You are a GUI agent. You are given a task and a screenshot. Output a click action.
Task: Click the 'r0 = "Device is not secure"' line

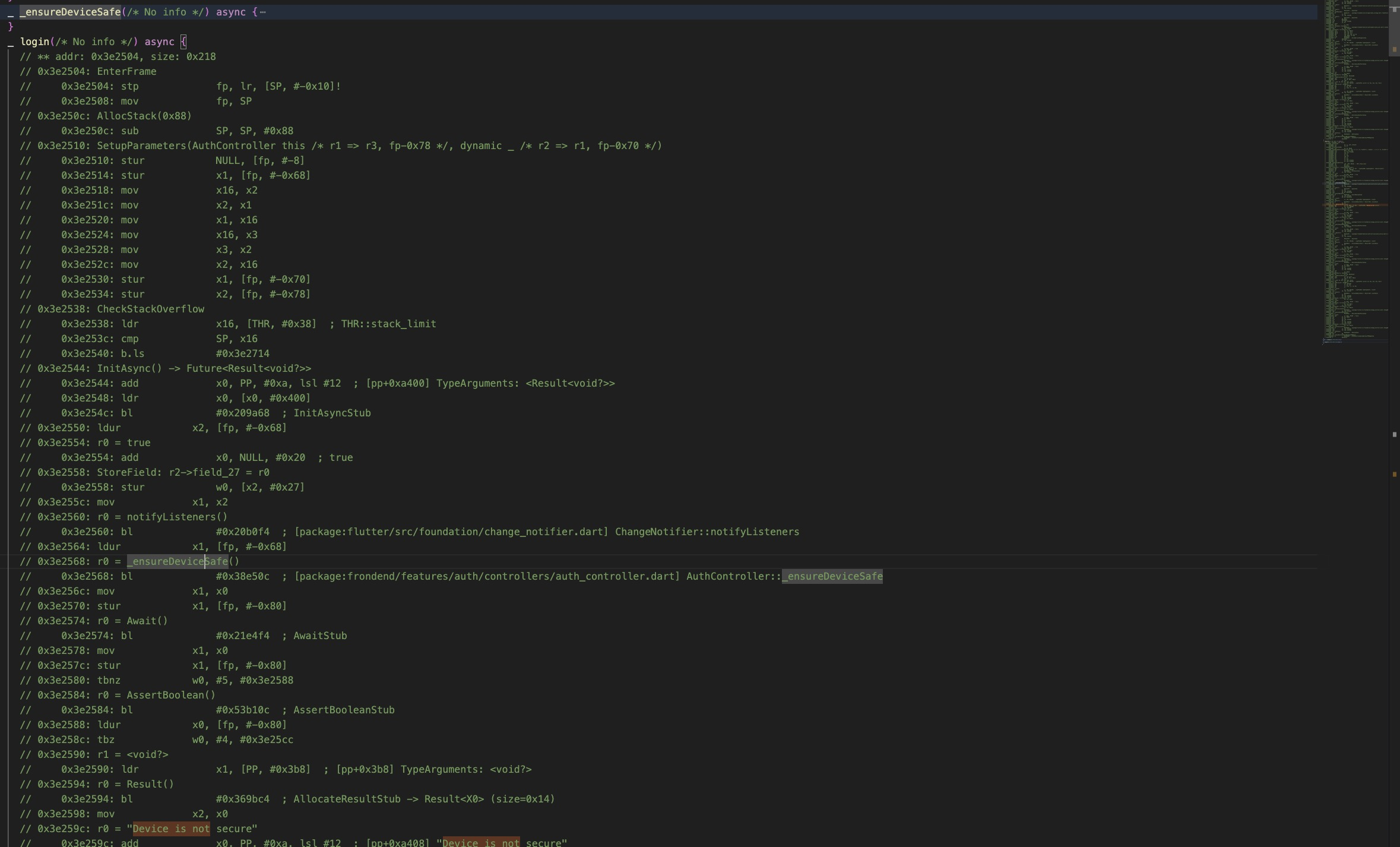(138, 829)
